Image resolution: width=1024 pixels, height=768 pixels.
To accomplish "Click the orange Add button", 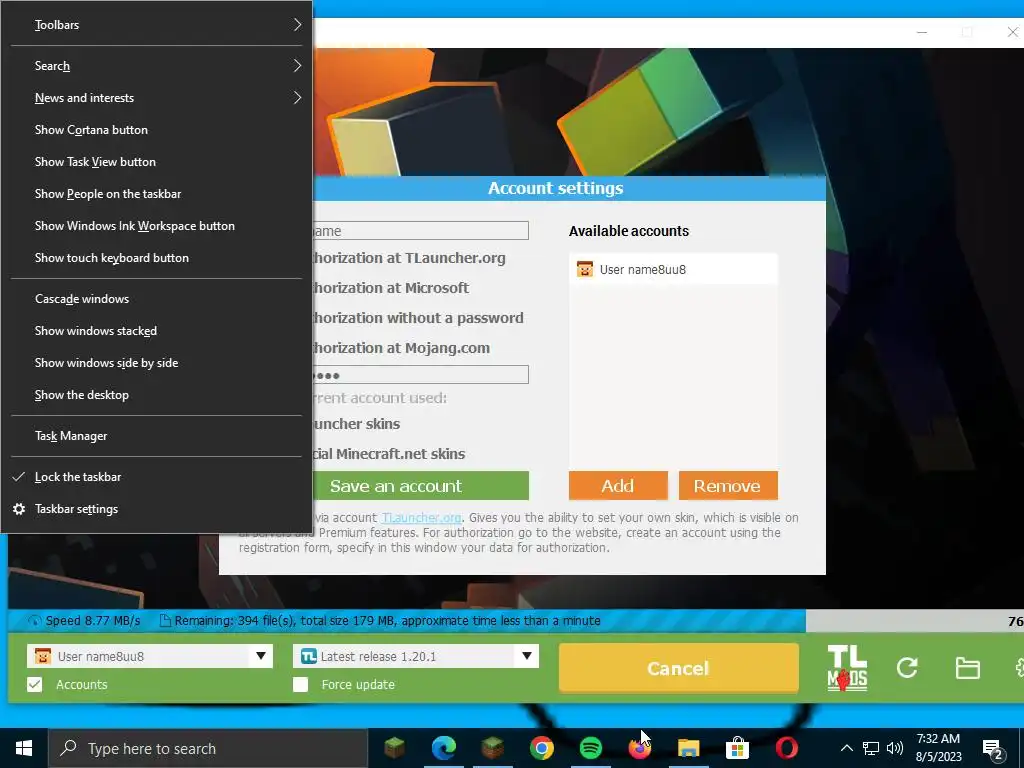I will 618,486.
